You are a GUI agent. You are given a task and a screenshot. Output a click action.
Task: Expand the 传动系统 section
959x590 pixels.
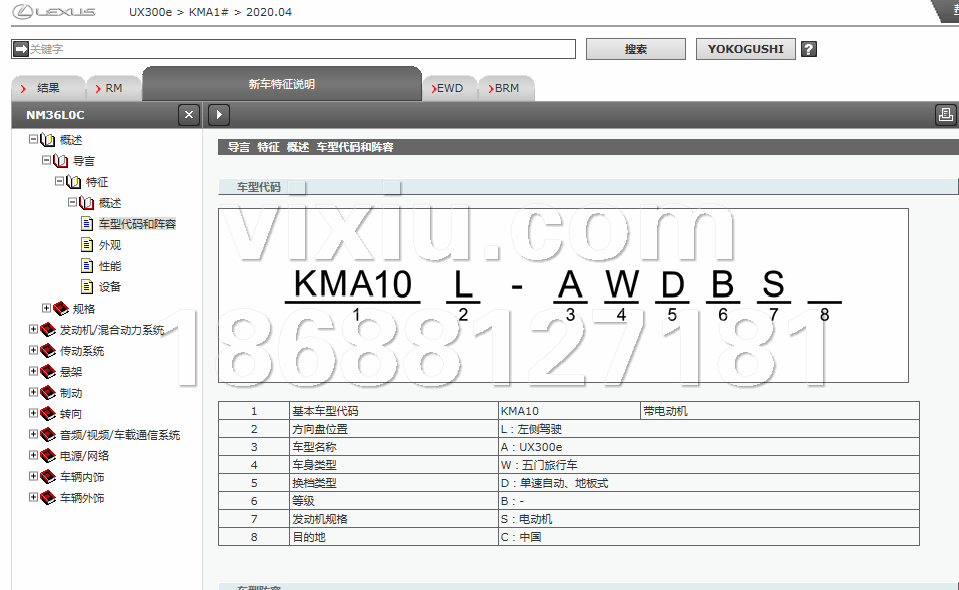pyautogui.click(x=33, y=350)
